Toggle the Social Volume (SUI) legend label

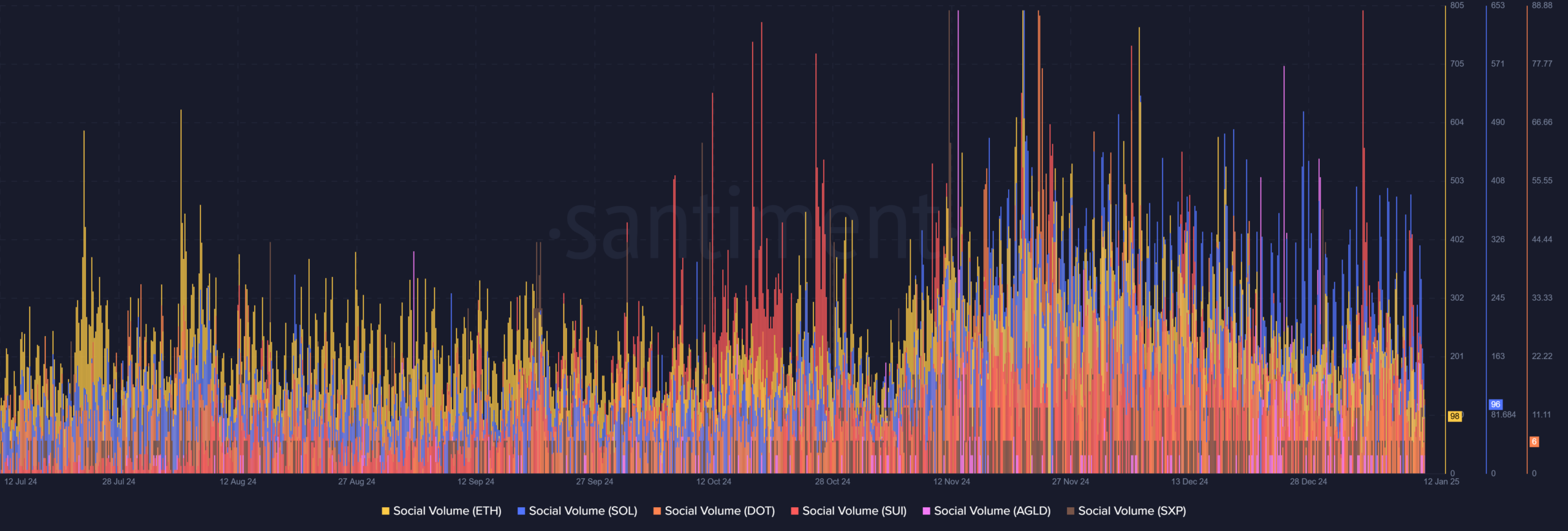coord(854,511)
